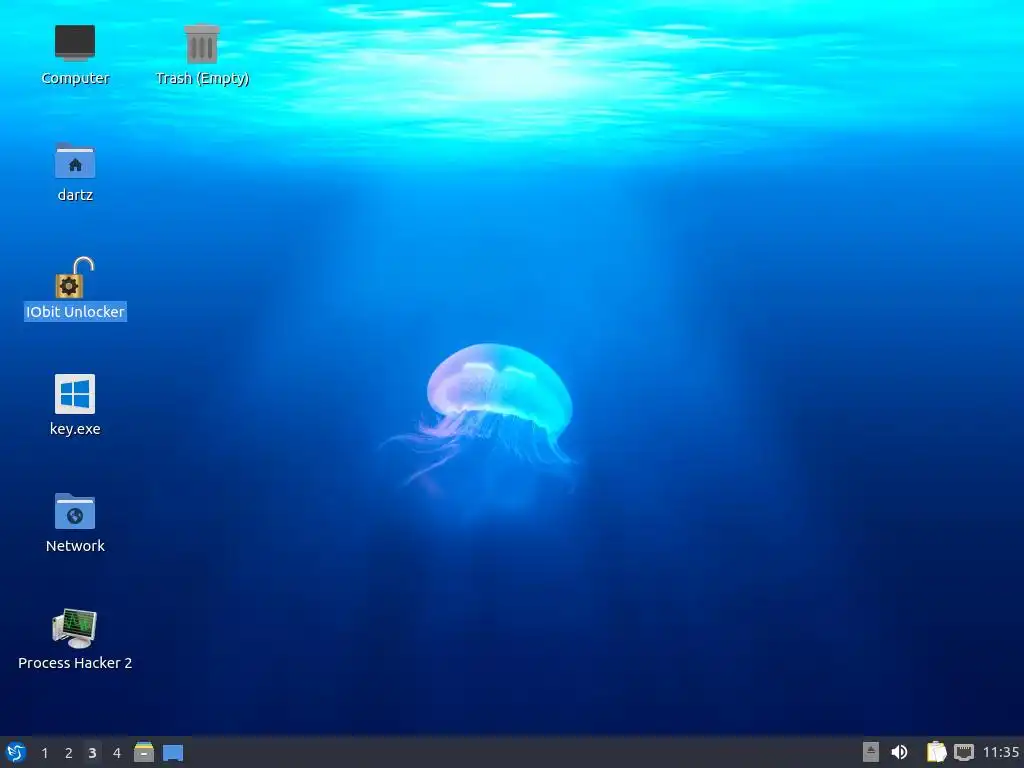Open the removable media eject tray icon
The image size is (1024, 768).
pyautogui.click(x=871, y=752)
